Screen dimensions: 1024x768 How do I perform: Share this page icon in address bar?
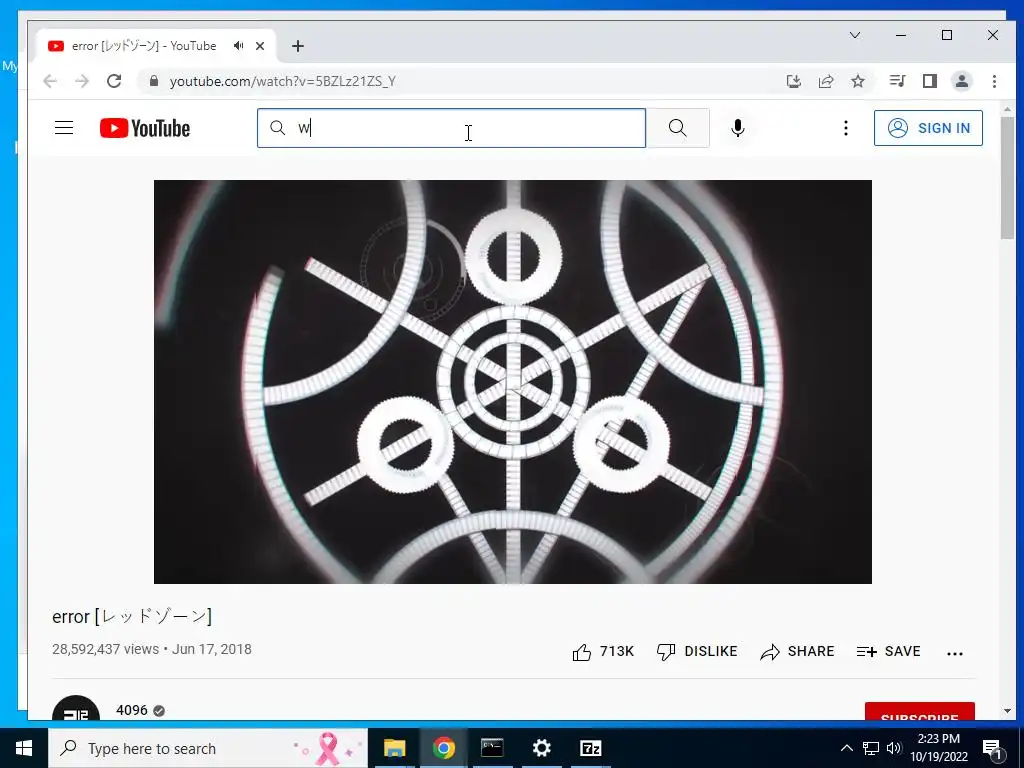[x=826, y=81]
